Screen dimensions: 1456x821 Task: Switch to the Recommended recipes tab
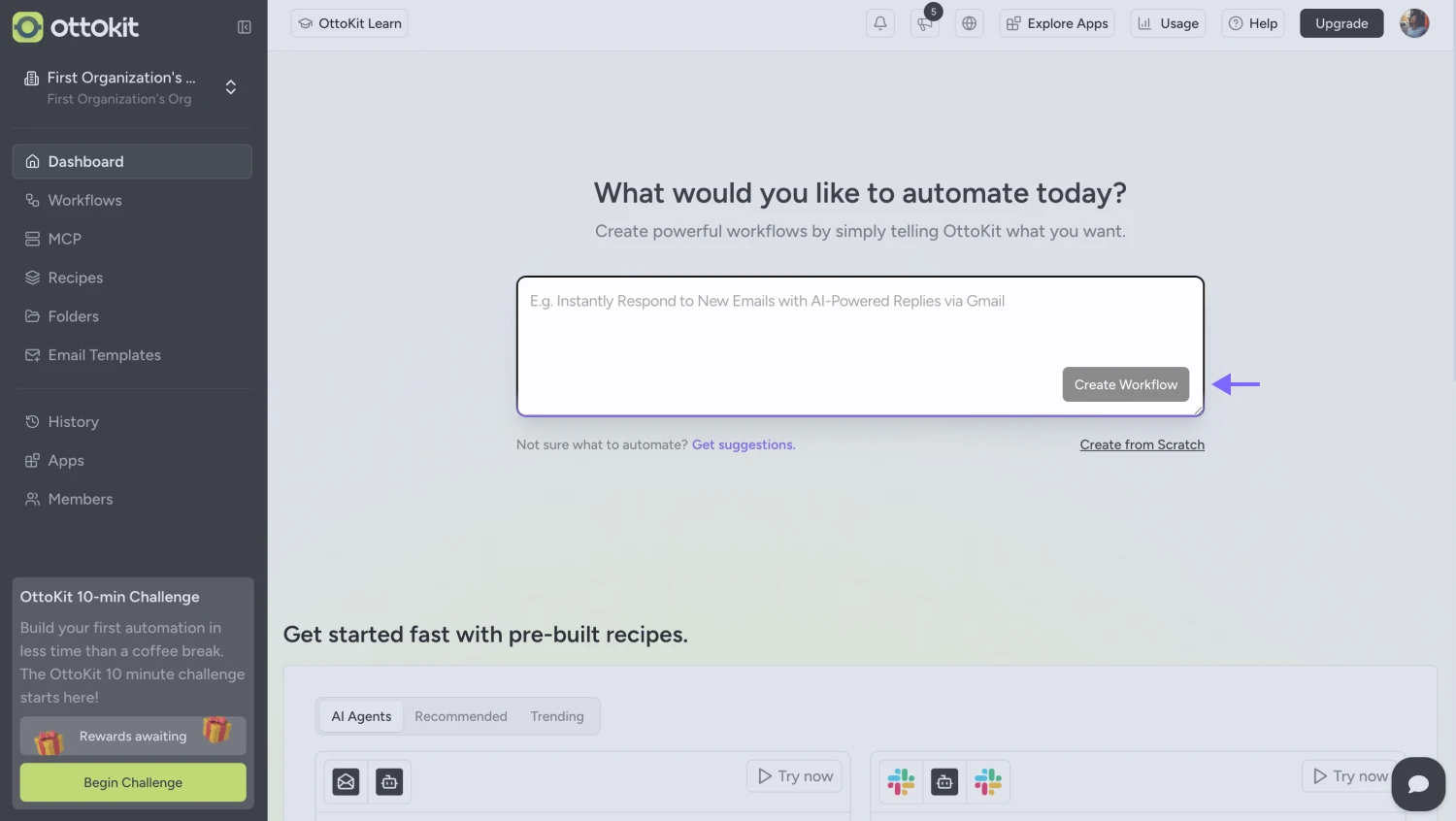pos(461,716)
